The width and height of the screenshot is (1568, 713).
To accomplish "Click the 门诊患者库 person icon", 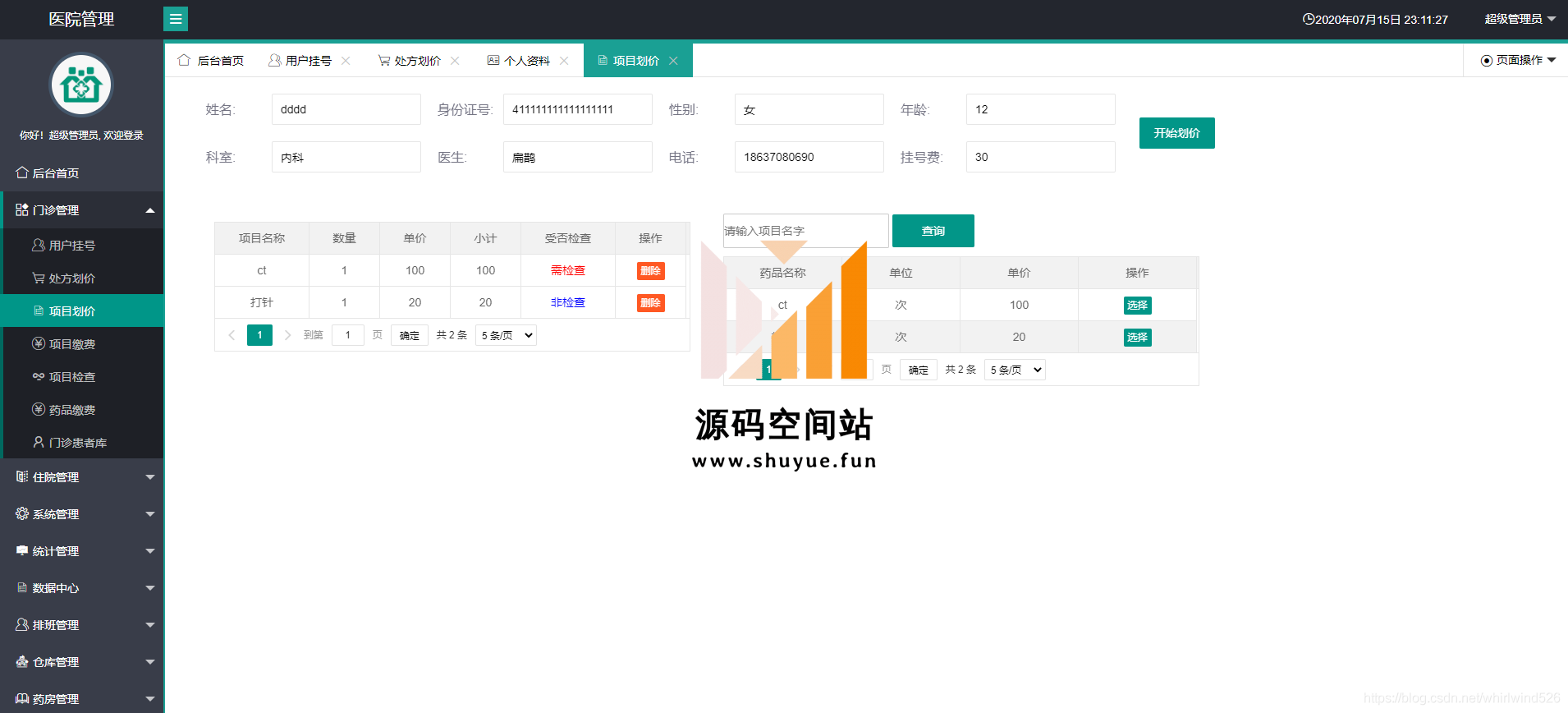I will tap(39, 442).
